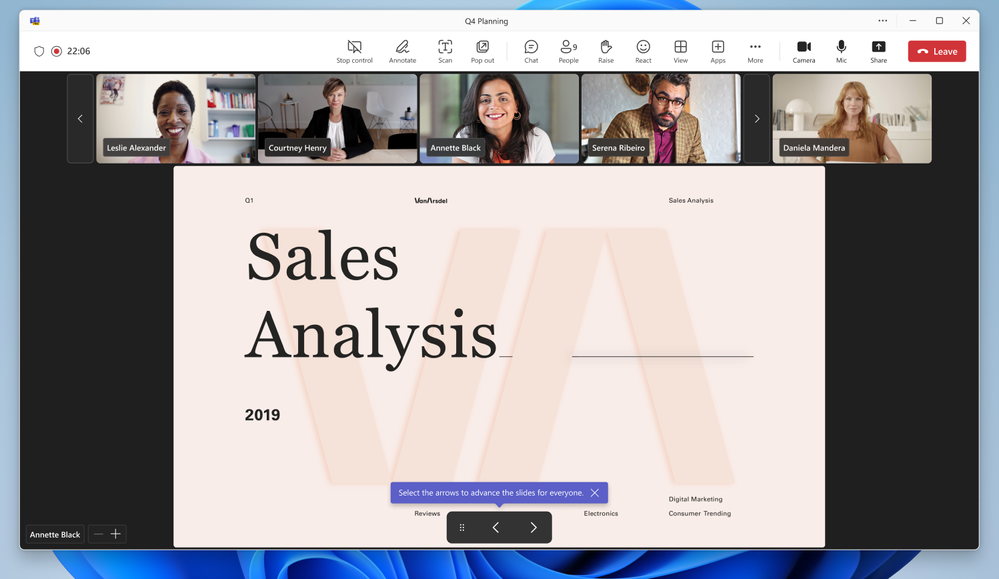
Task: Click the Digital Marketing text on slide
Action: [695, 499]
